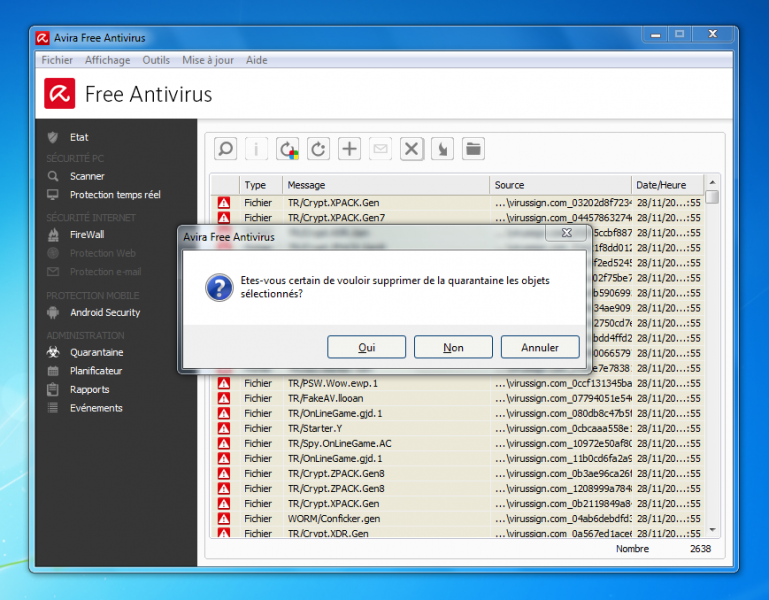Viewport: 769px width, 600px height.
Task: Click the quarantine list scrollbar thumb
Action: point(712,197)
